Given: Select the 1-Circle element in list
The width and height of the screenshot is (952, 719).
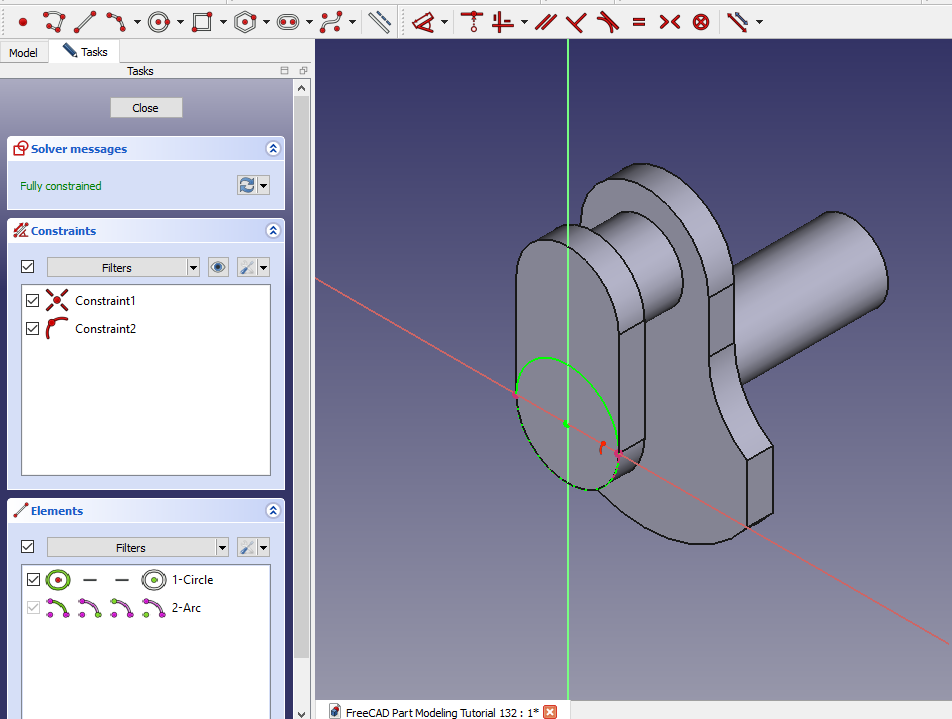Looking at the screenshot, I should coord(192,579).
